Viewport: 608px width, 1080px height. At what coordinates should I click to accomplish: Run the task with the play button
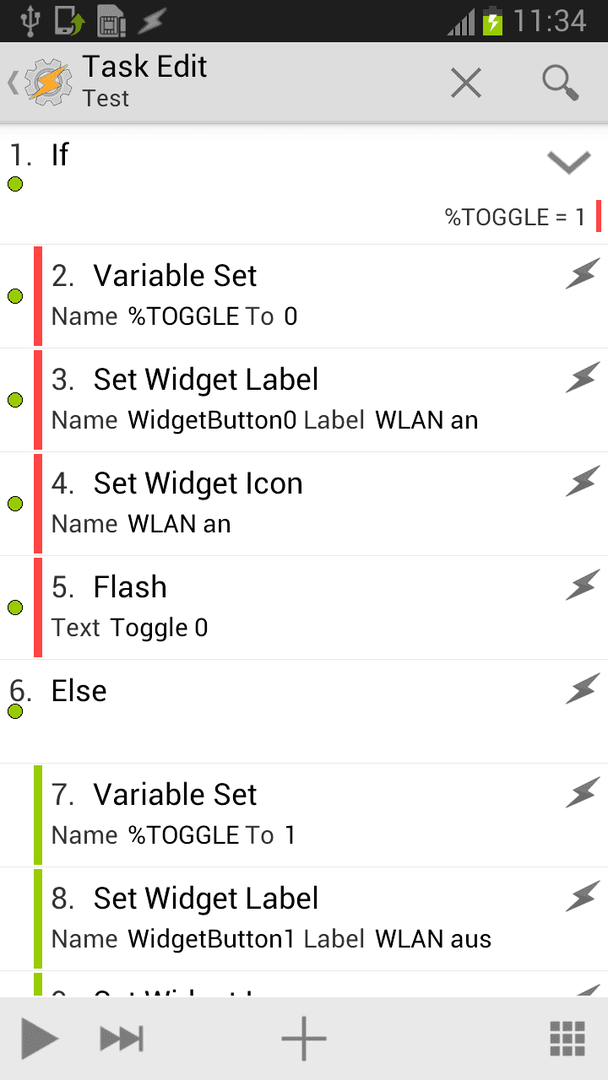pos(40,1038)
